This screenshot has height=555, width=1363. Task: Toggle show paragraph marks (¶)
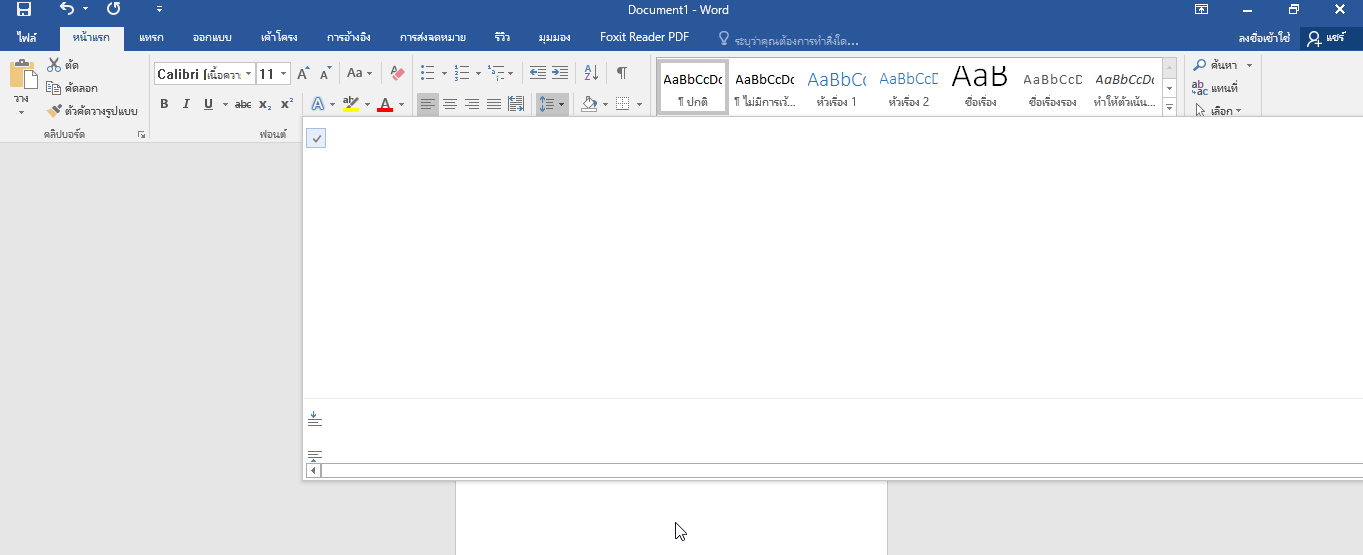coord(621,73)
